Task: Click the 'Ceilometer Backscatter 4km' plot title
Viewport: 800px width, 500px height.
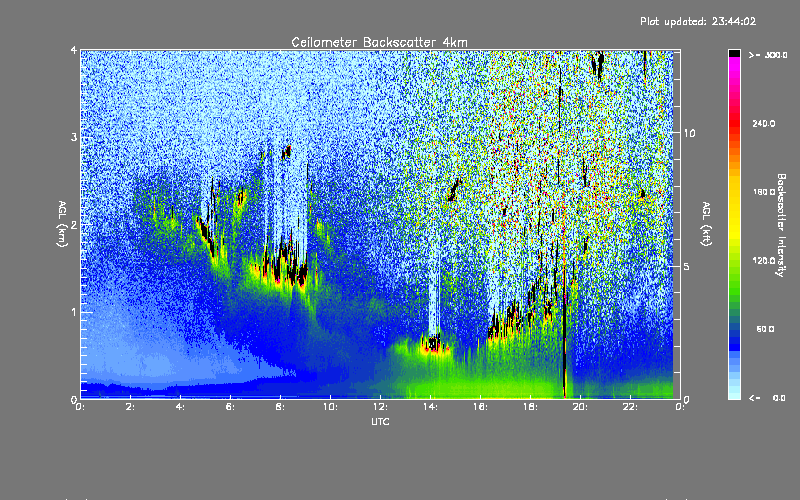Action: 379,42
